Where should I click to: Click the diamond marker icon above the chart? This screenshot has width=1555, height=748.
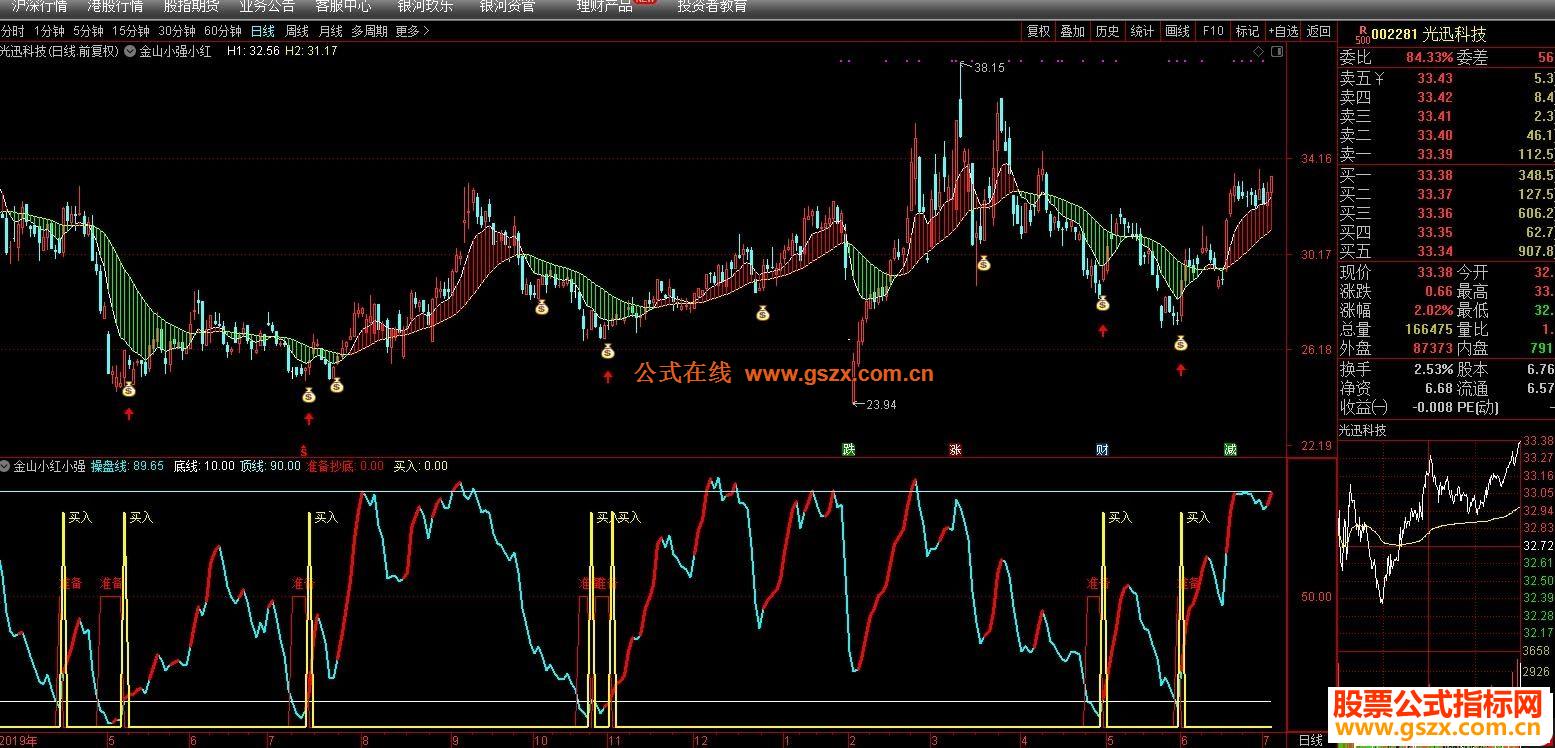1258,50
